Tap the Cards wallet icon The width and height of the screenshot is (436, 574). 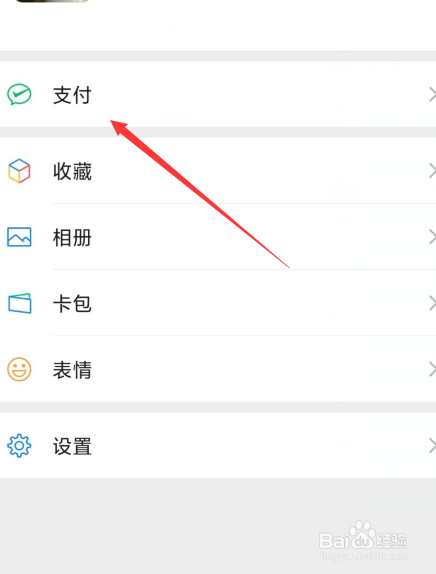click(19, 303)
